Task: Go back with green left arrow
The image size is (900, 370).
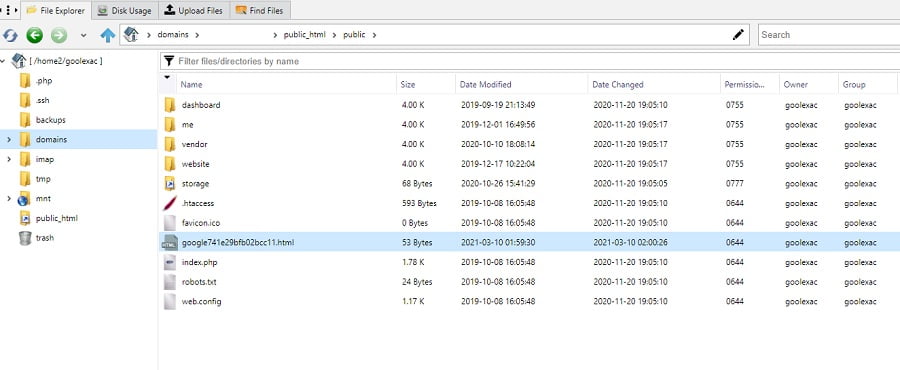Action: coord(34,36)
